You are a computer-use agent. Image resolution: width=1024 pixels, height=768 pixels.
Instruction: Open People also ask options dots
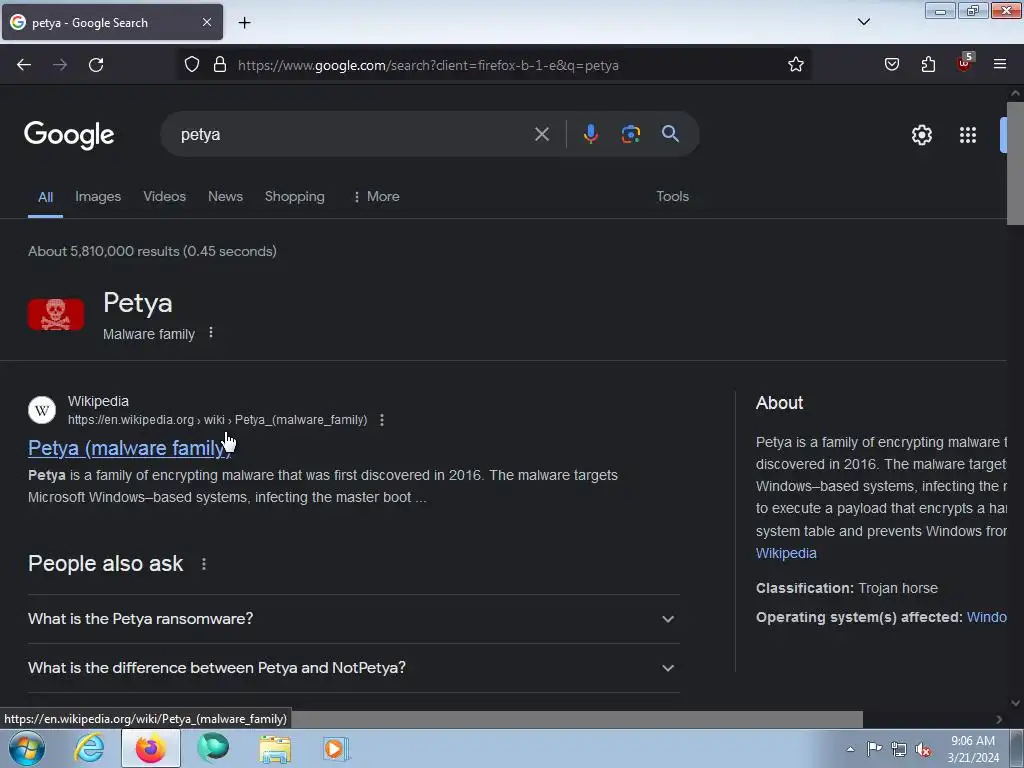pyautogui.click(x=204, y=564)
